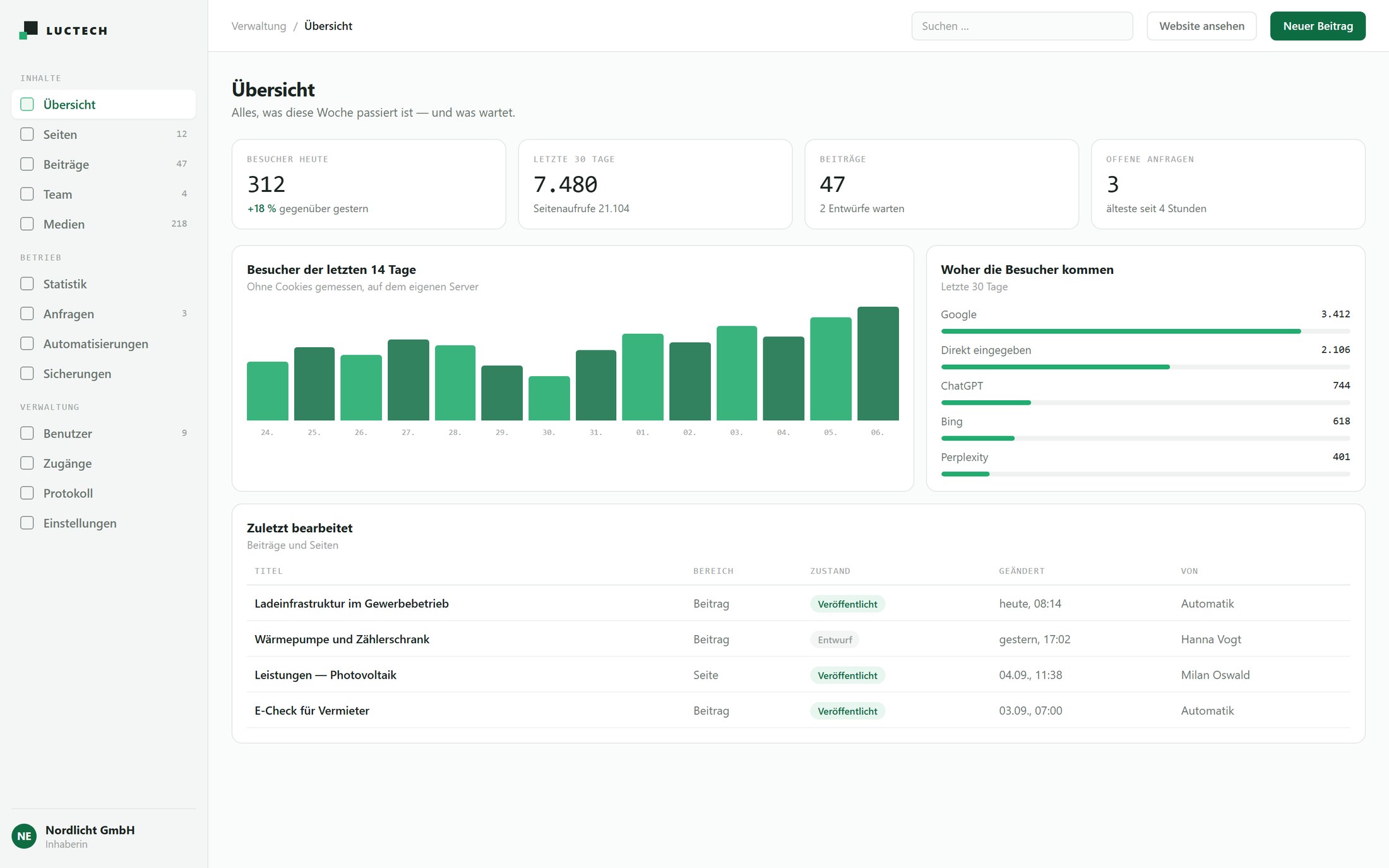The width and height of the screenshot is (1389, 868).
Task: Click the Entwurf status badge
Action: pos(835,639)
